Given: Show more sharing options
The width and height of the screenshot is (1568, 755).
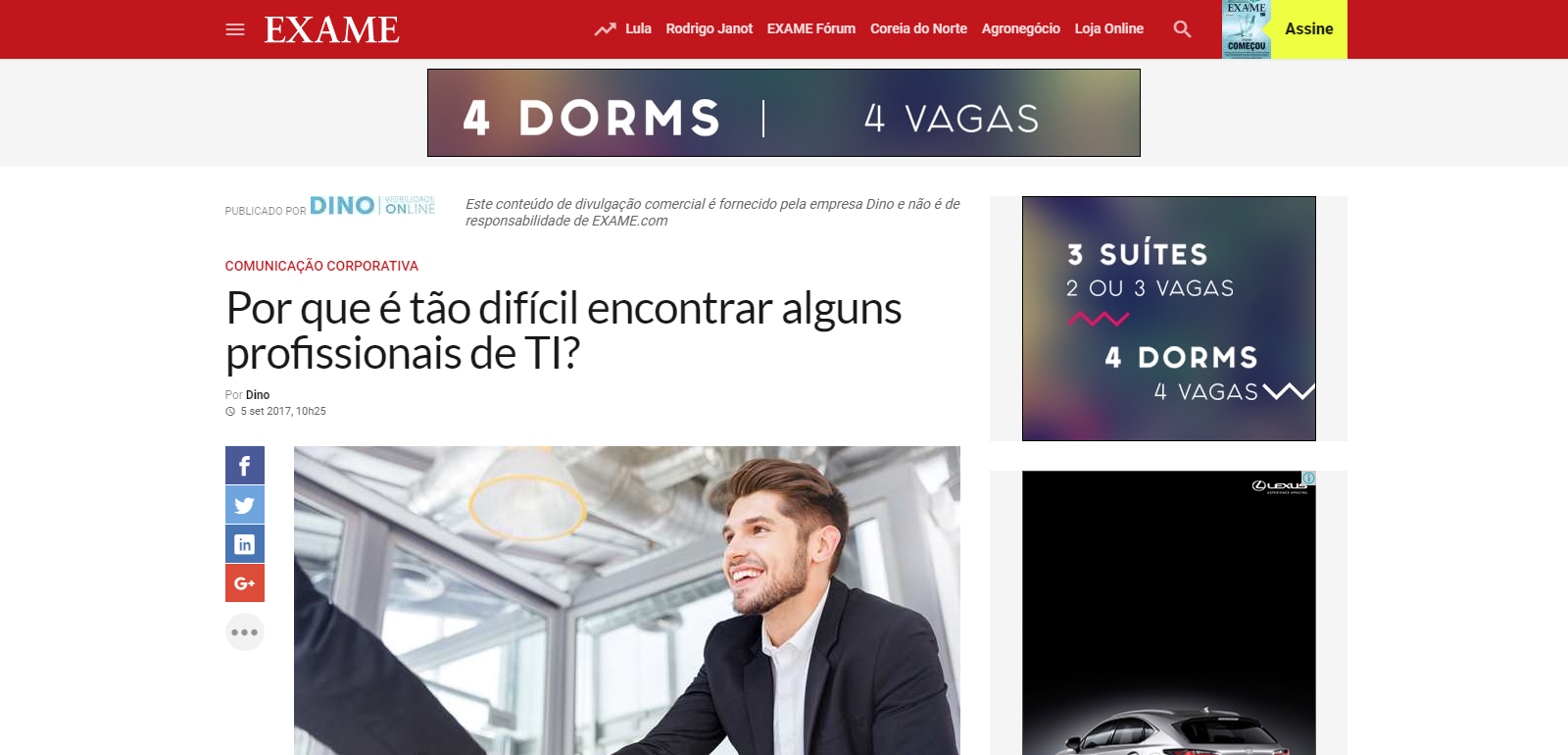Looking at the screenshot, I should pyautogui.click(x=245, y=632).
